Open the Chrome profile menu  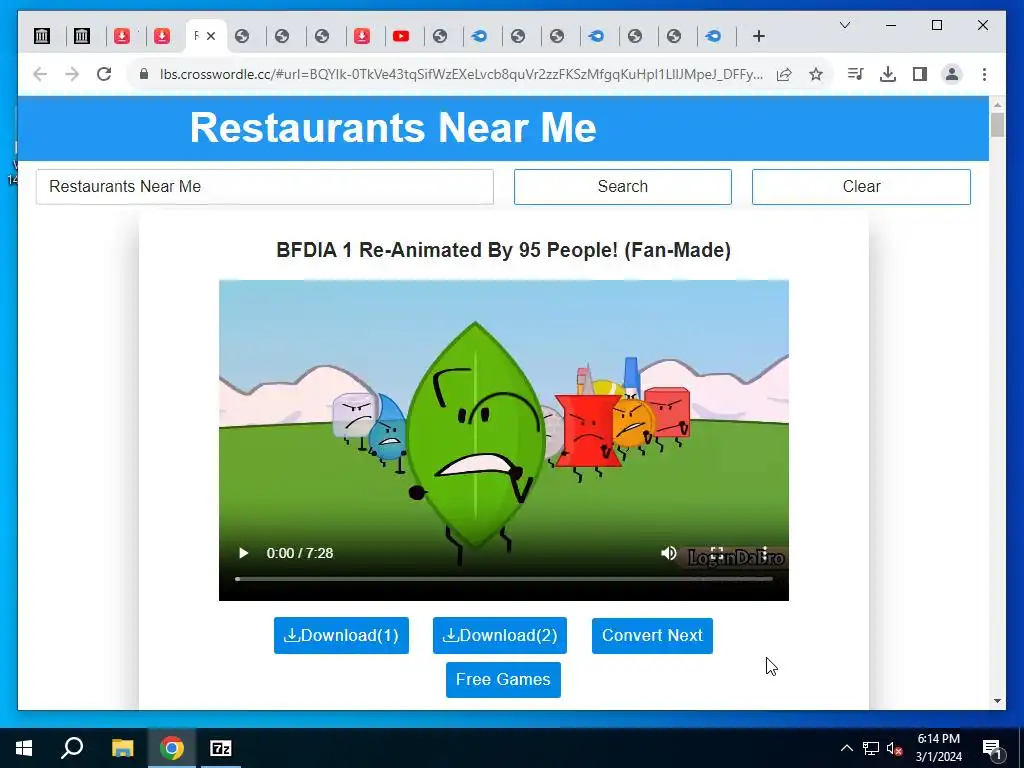click(952, 74)
